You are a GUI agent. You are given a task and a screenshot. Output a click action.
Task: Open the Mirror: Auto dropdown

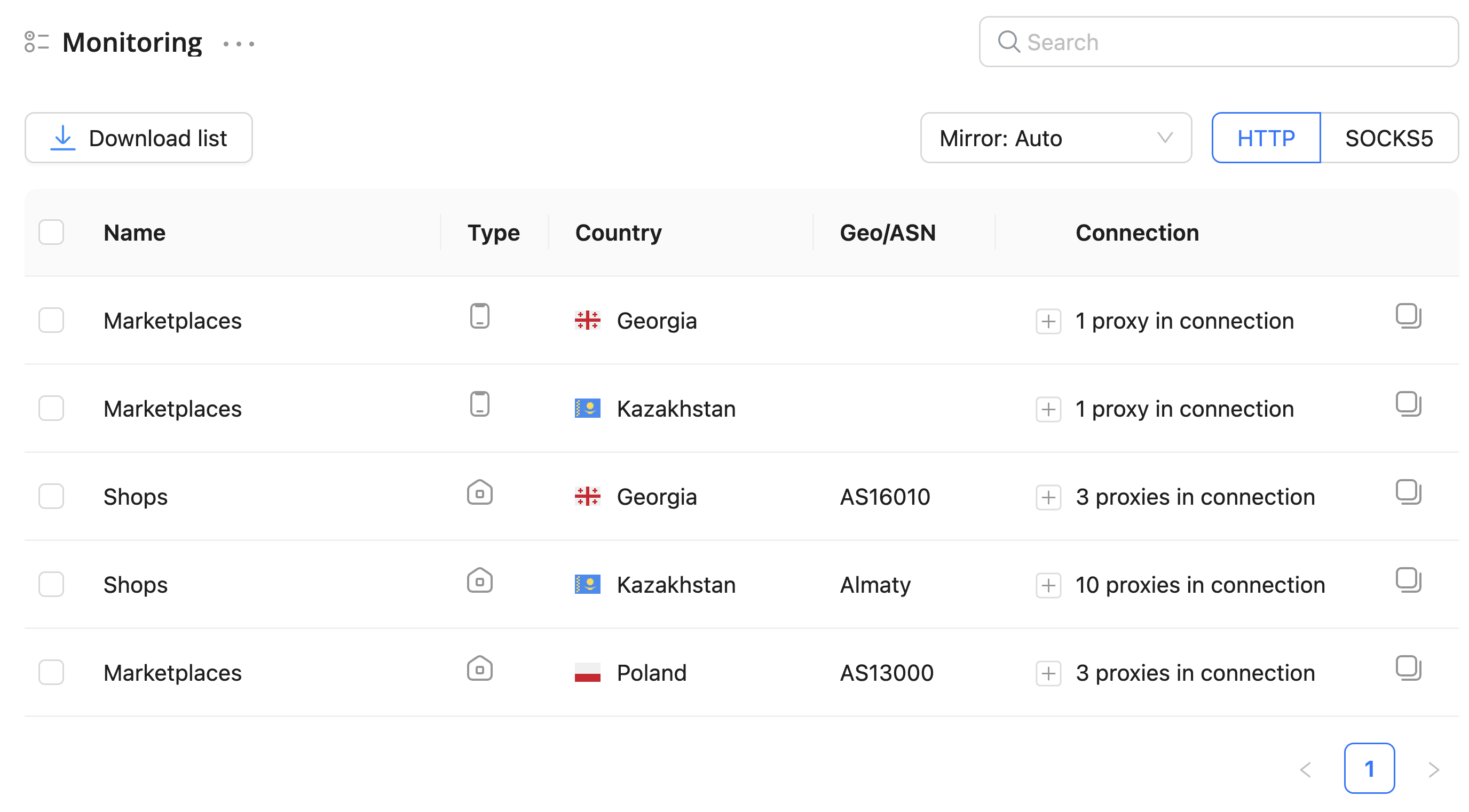tap(1055, 139)
